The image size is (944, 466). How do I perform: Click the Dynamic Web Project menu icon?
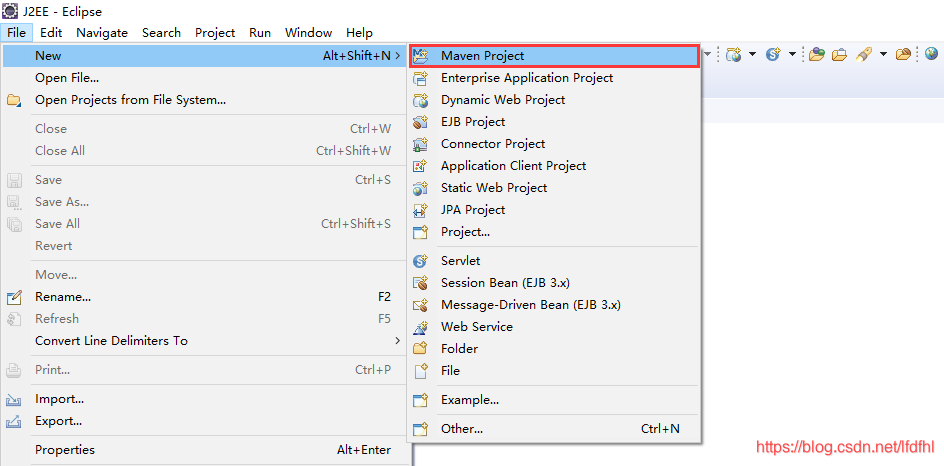coord(420,100)
